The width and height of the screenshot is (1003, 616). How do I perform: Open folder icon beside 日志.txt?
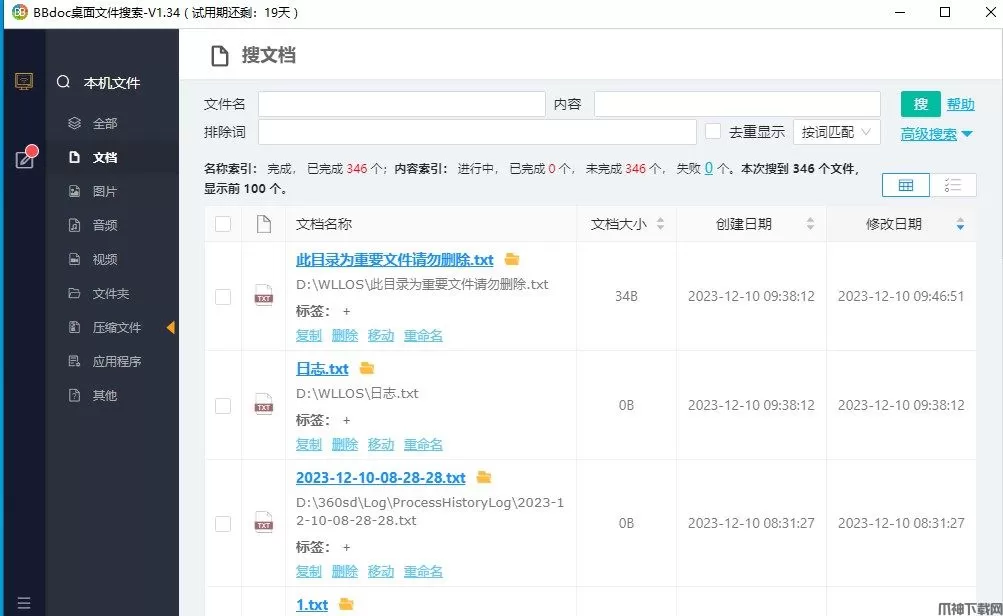[x=367, y=368]
